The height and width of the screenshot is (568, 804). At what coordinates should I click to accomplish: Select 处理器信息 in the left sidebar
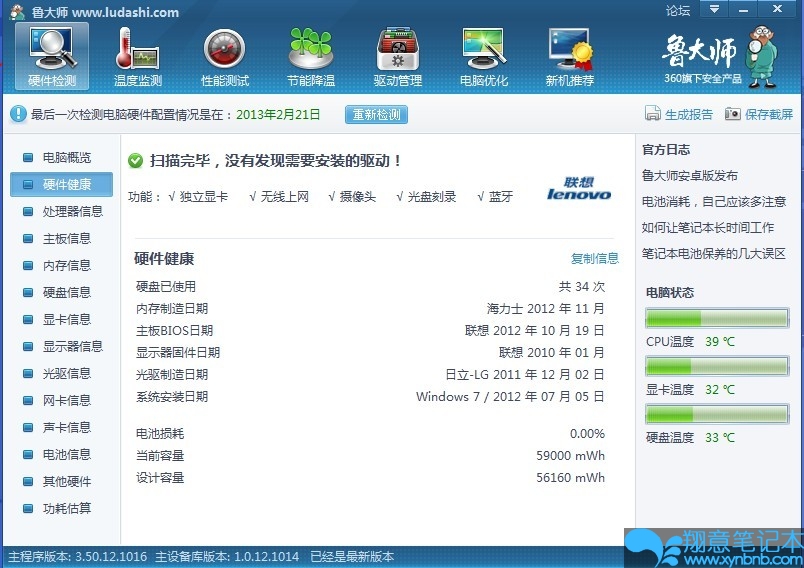pos(72,212)
